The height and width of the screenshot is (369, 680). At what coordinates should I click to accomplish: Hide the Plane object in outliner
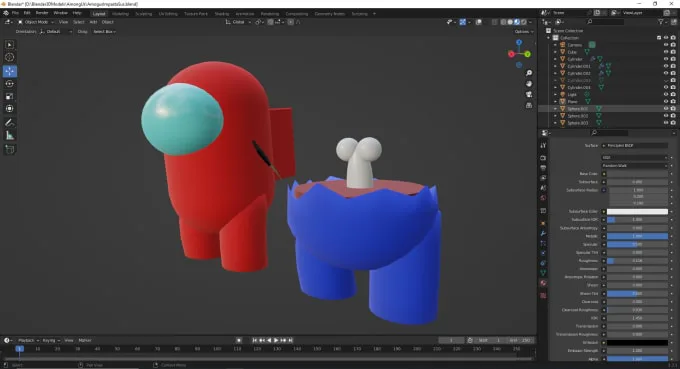pyautogui.click(x=666, y=101)
